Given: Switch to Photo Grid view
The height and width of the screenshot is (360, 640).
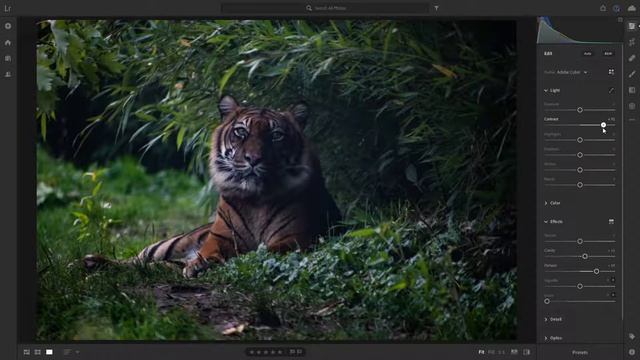Looking at the screenshot, I should (x=27, y=352).
